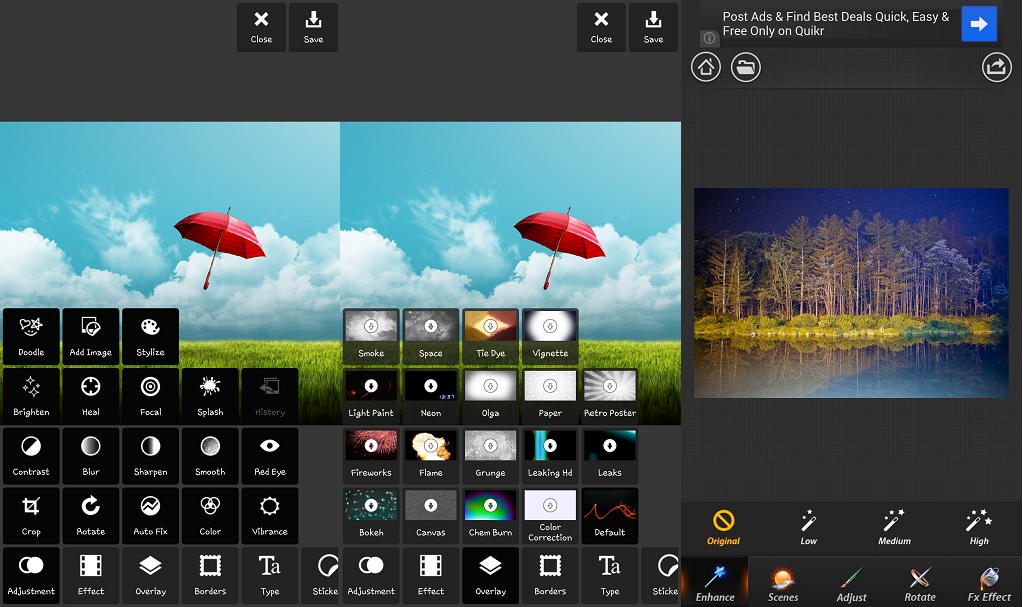Open the Fx Effect tab
This screenshot has width=1023, height=607.
[988, 582]
